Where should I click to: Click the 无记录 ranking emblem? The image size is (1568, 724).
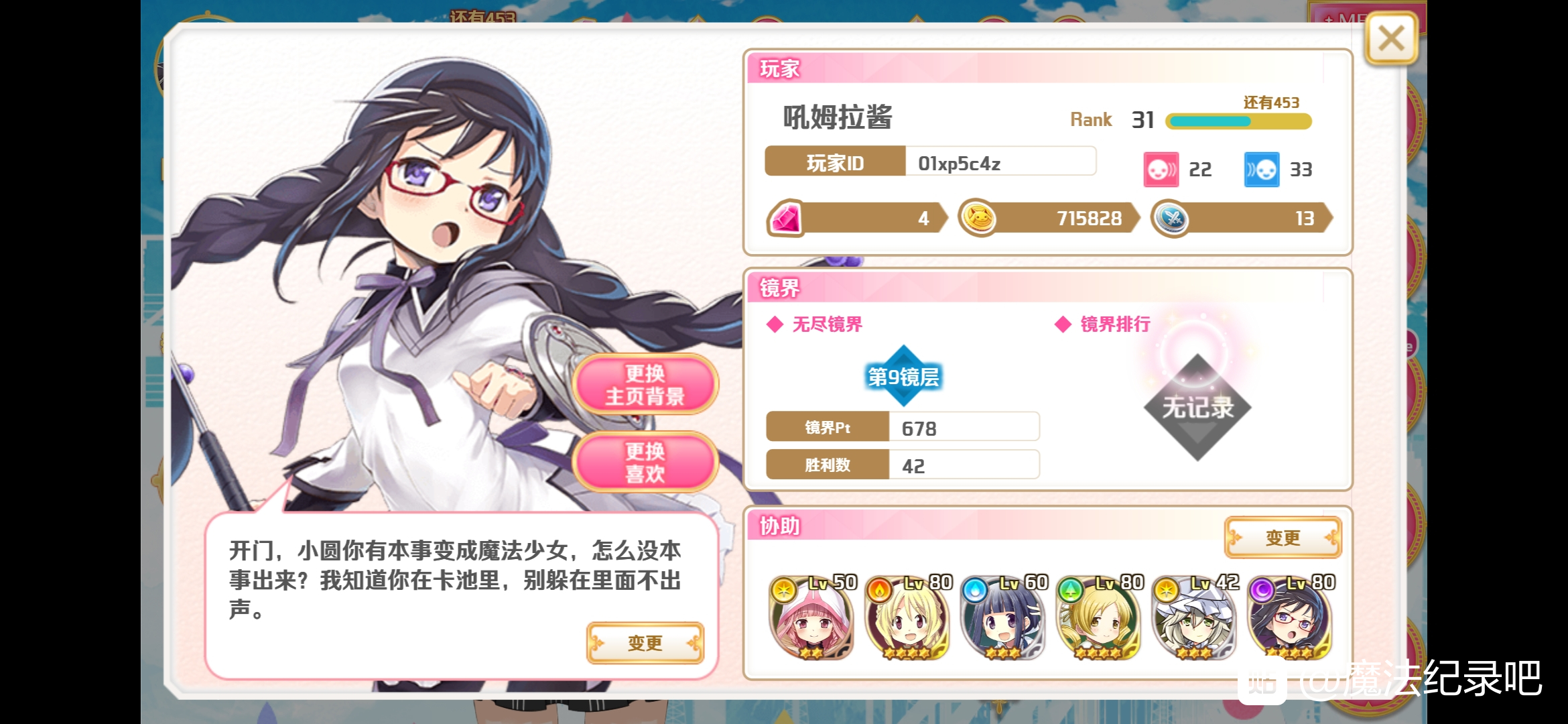(1197, 407)
